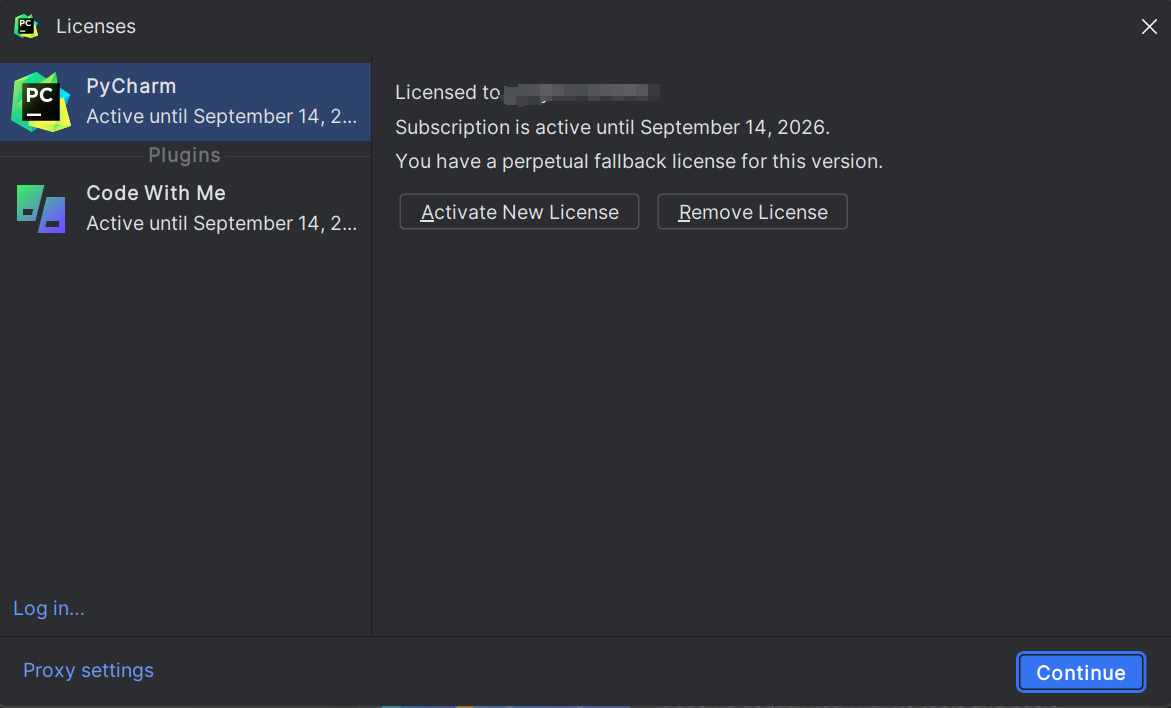Viewport: 1171px width, 708px height.
Task: Open the Log in link
Action: (49, 609)
